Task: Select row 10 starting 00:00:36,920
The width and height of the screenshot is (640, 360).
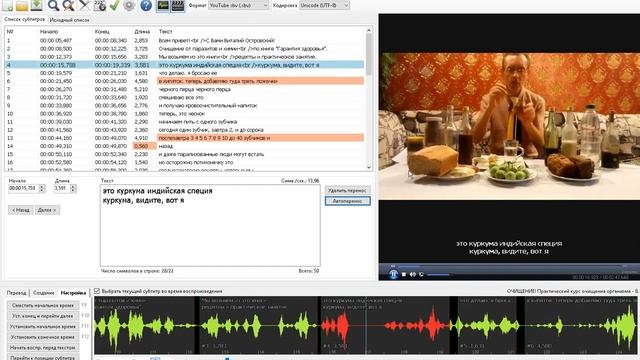Action: [x=184, y=114]
